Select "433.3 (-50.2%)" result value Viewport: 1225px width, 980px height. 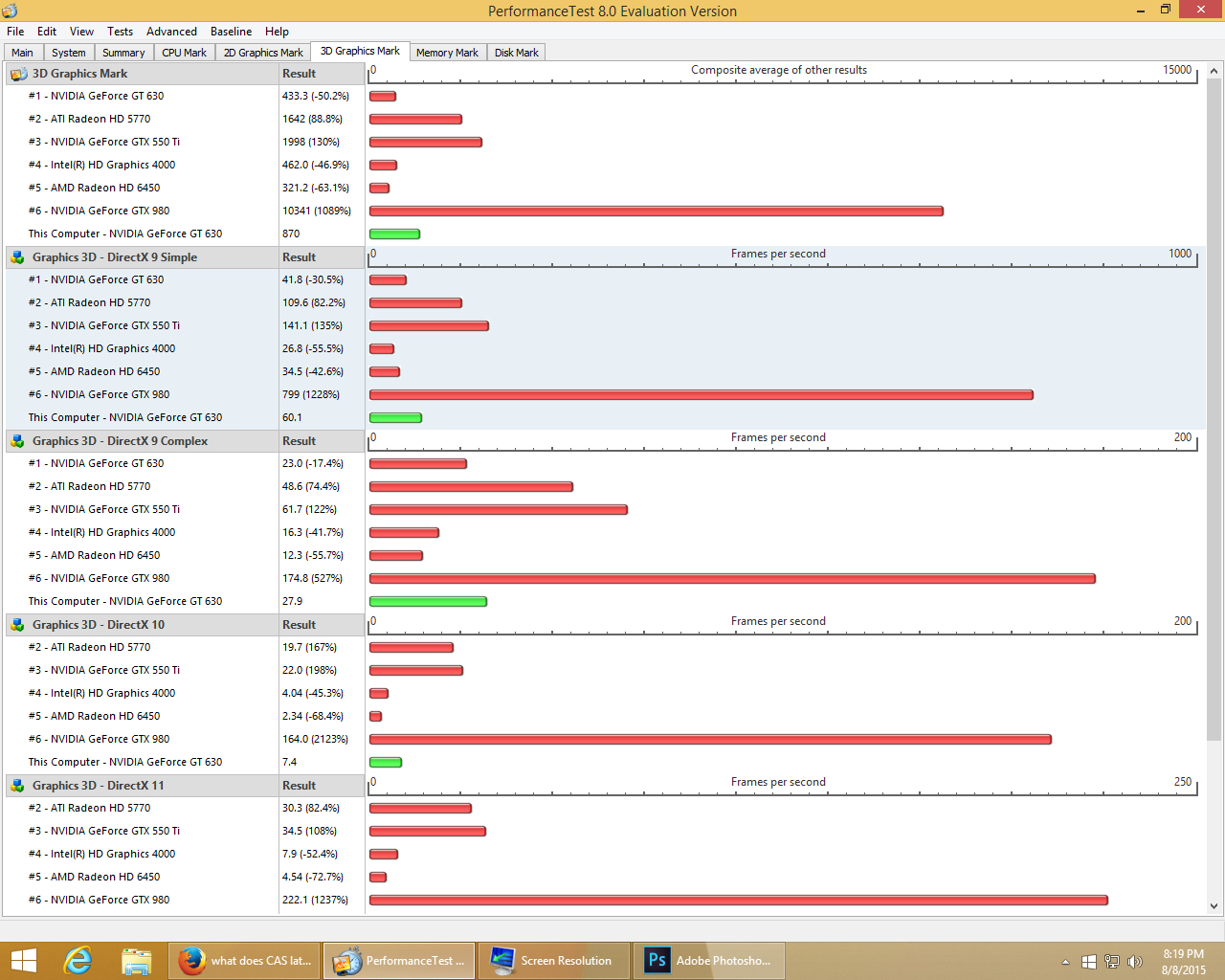(x=316, y=97)
